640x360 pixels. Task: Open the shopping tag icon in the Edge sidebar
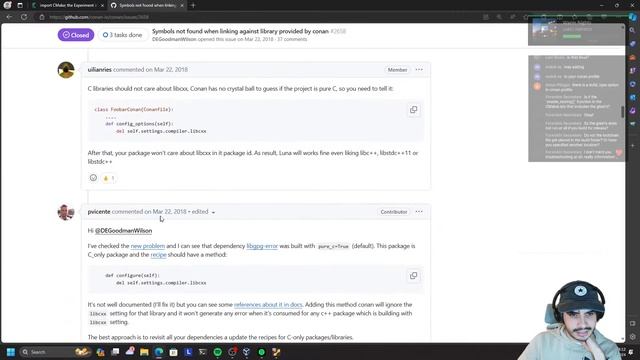[x=632, y=44]
